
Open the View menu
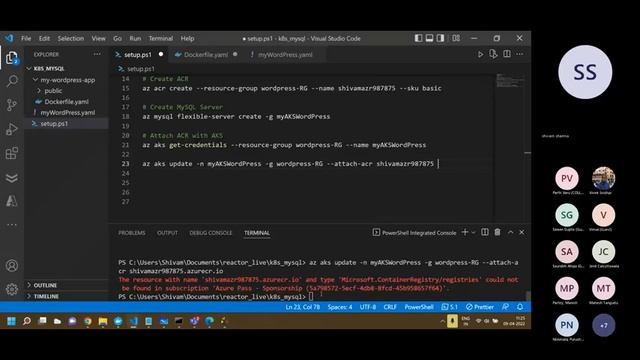click(x=98, y=38)
